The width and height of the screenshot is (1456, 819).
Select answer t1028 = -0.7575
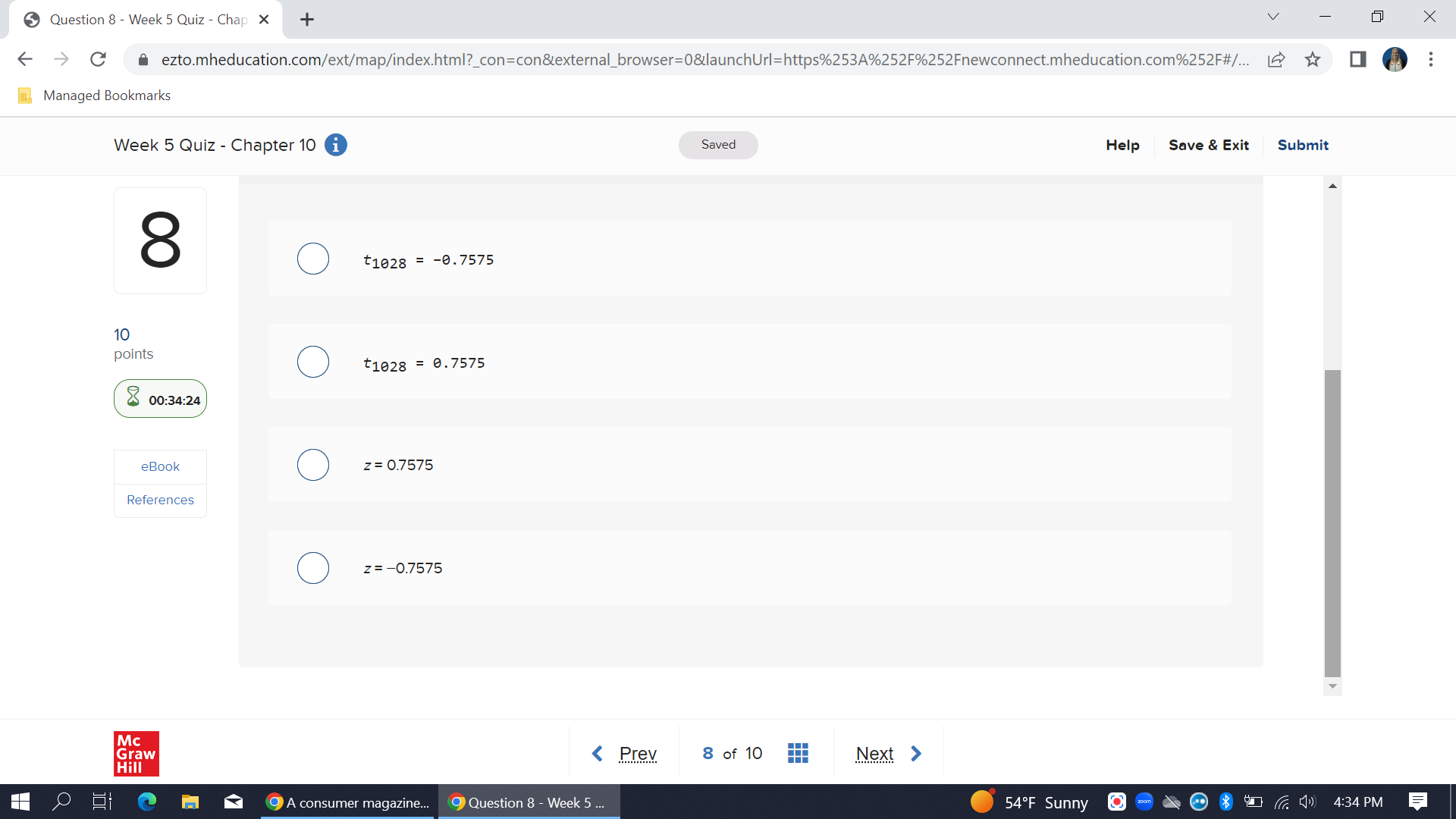pos(313,259)
